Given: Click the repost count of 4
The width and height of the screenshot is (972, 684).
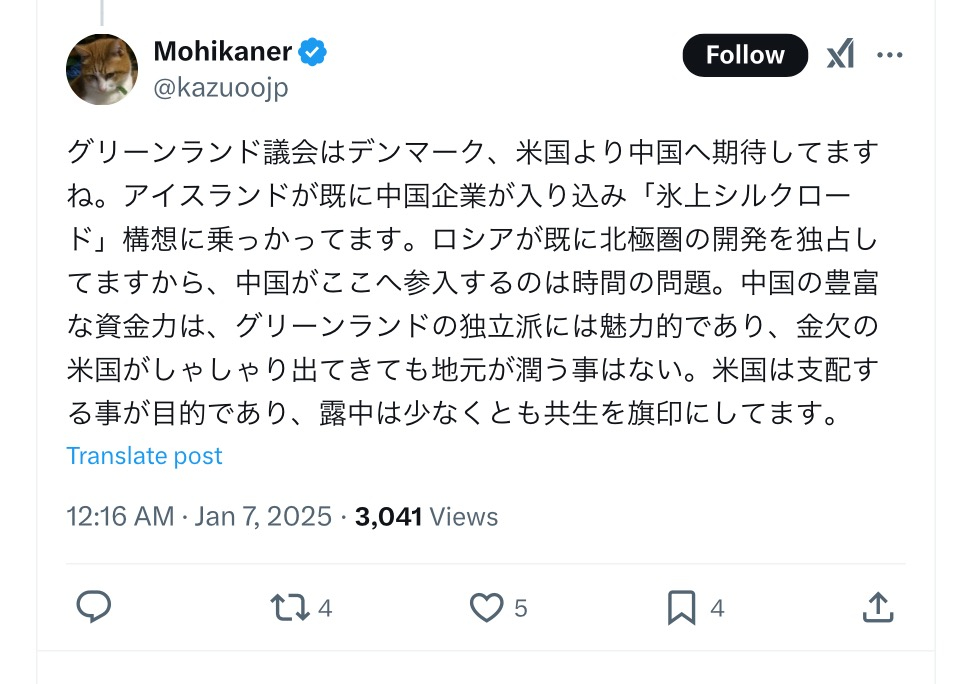Looking at the screenshot, I should tap(325, 607).
